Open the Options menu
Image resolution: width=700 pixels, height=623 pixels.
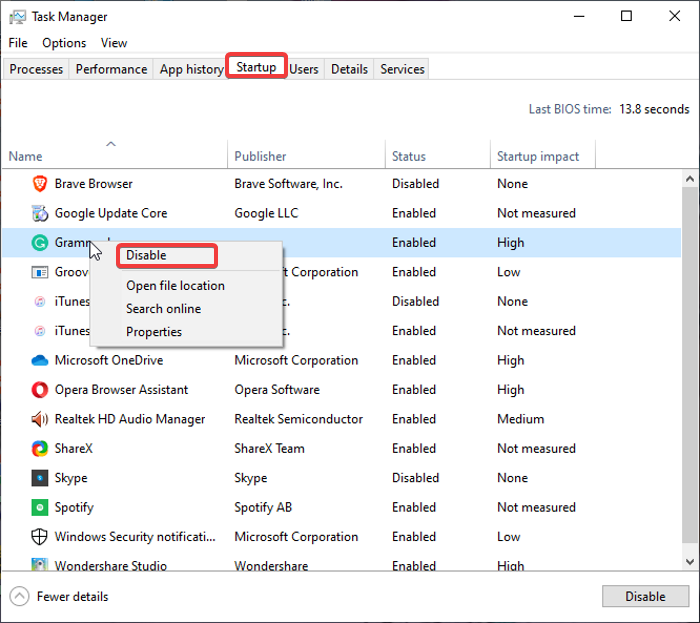point(64,43)
